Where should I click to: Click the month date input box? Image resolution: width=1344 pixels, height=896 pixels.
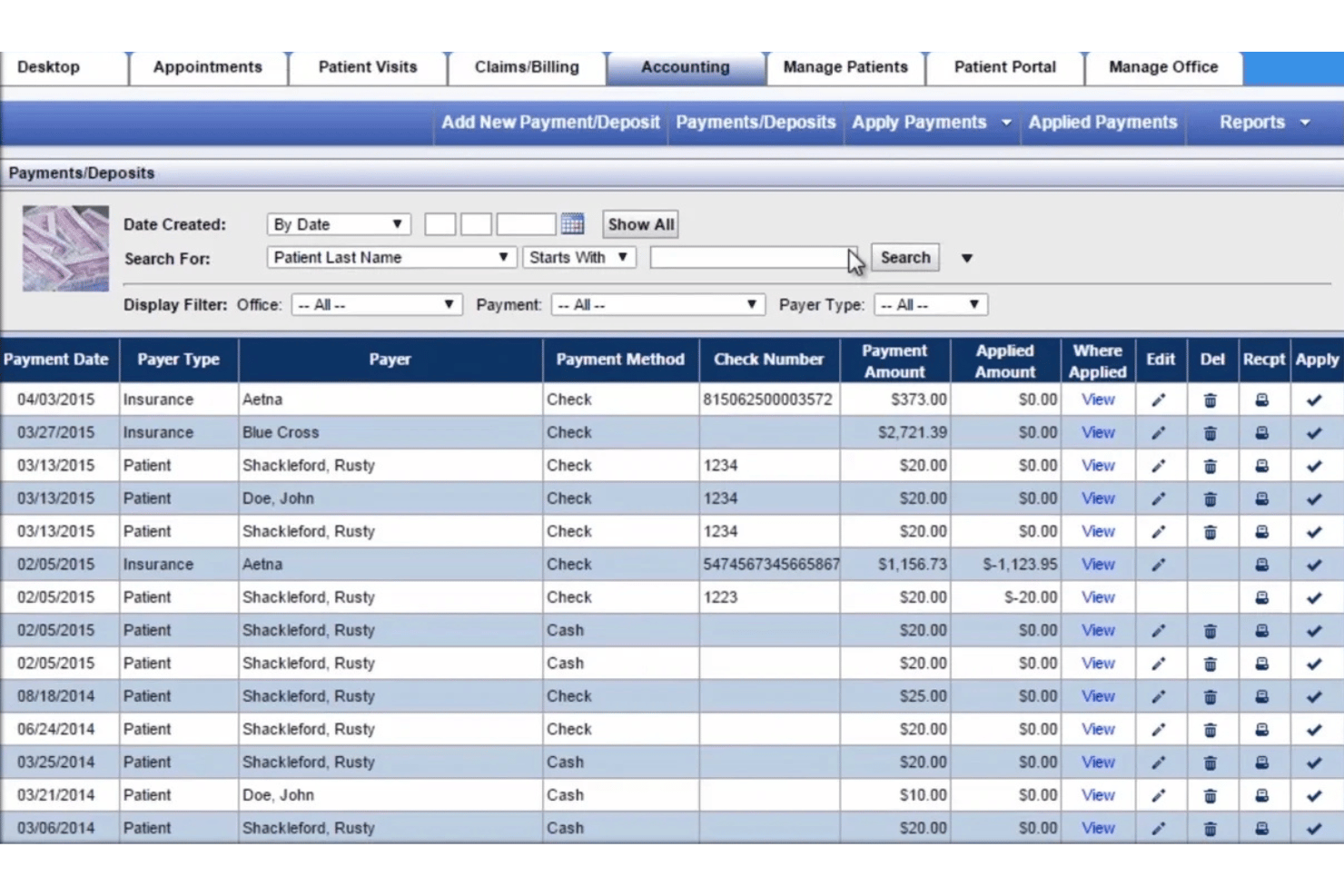click(440, 224)
